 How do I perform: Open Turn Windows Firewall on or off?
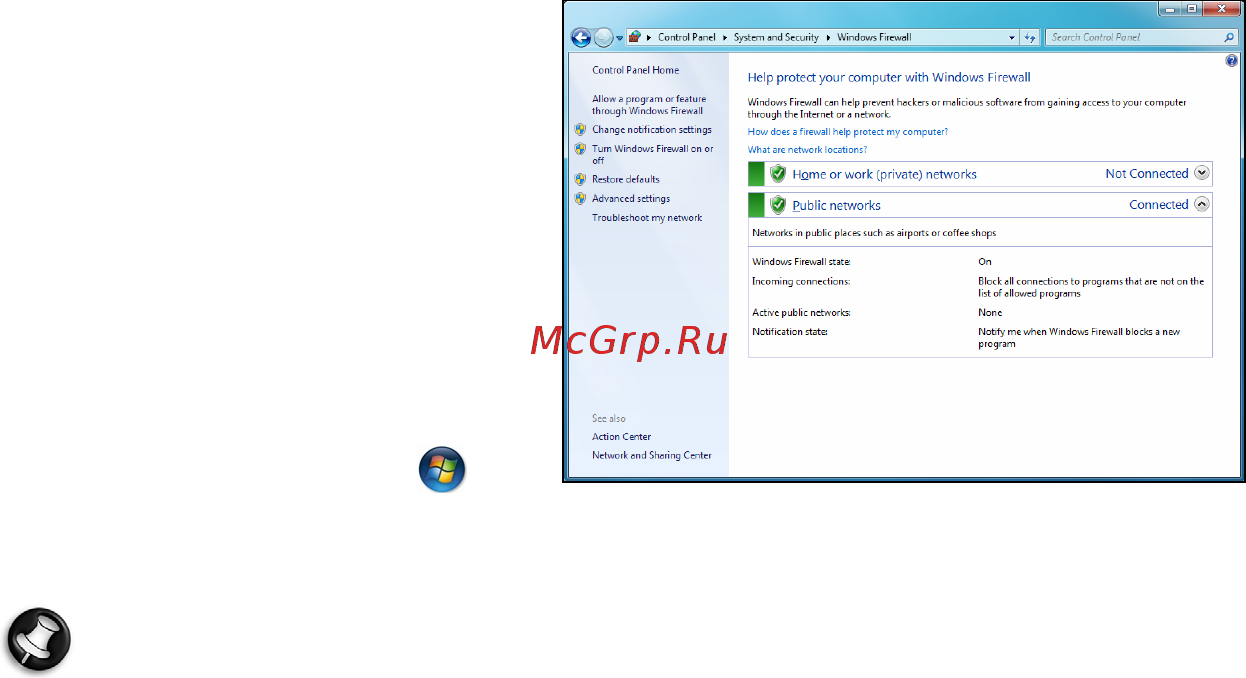point(653,154)
